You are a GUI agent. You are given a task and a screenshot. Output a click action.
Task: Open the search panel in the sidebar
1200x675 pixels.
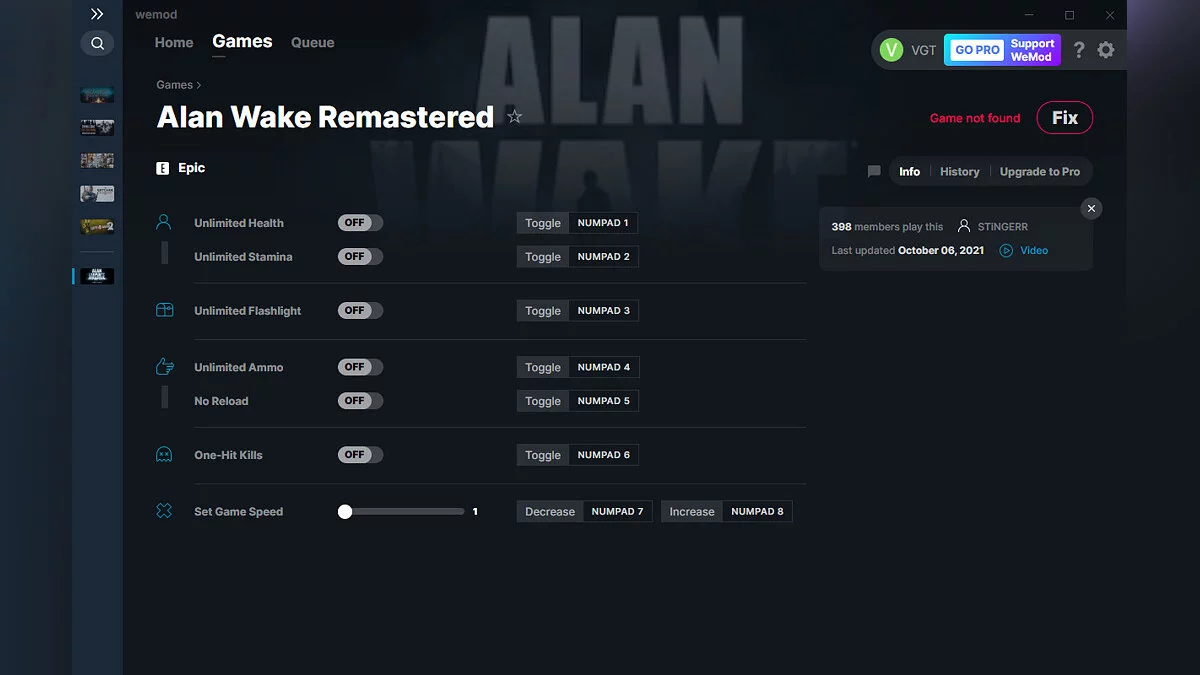click(97, 43)
